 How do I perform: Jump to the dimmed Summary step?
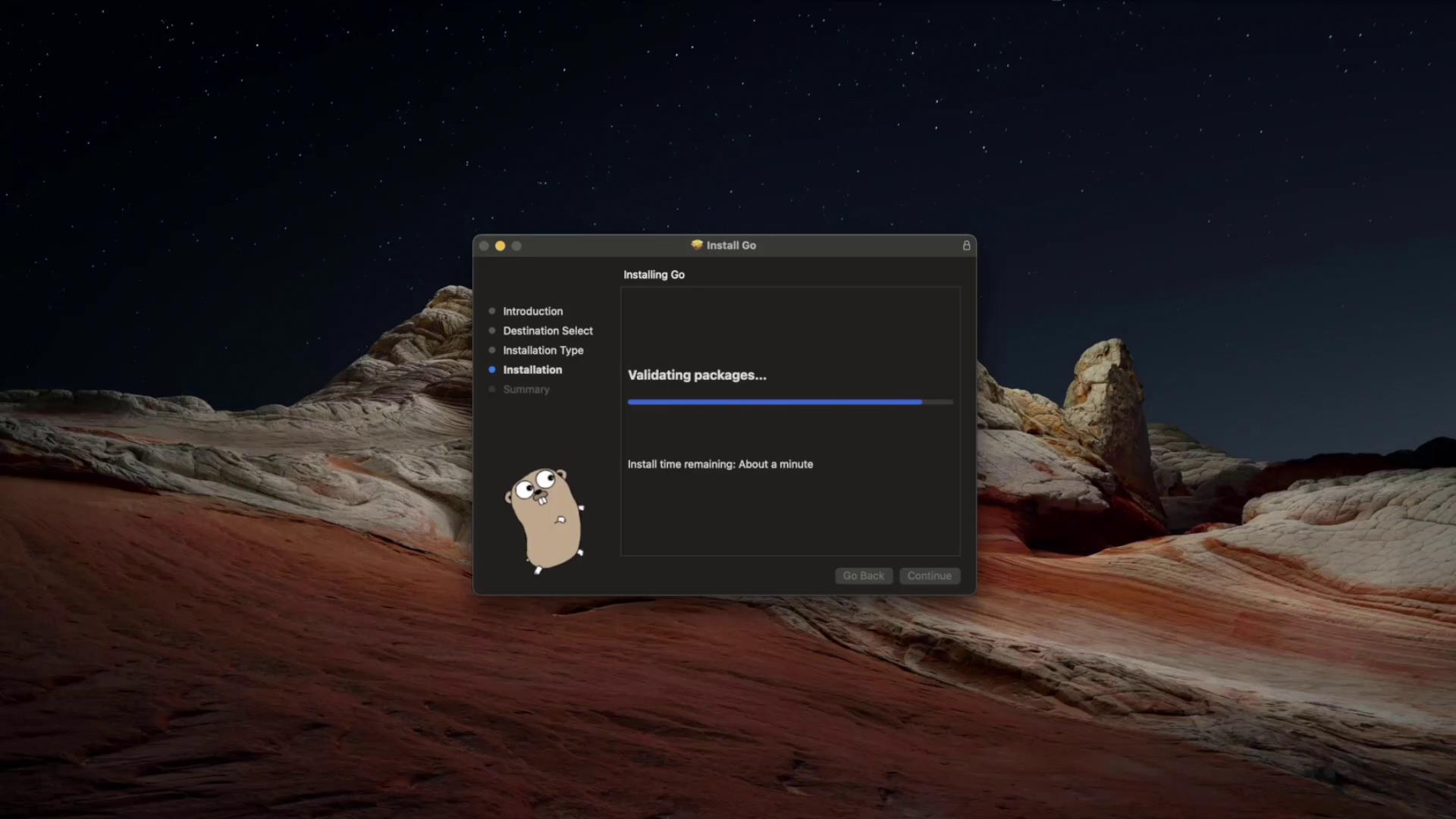pyautogui.click(x=526, y=390)
